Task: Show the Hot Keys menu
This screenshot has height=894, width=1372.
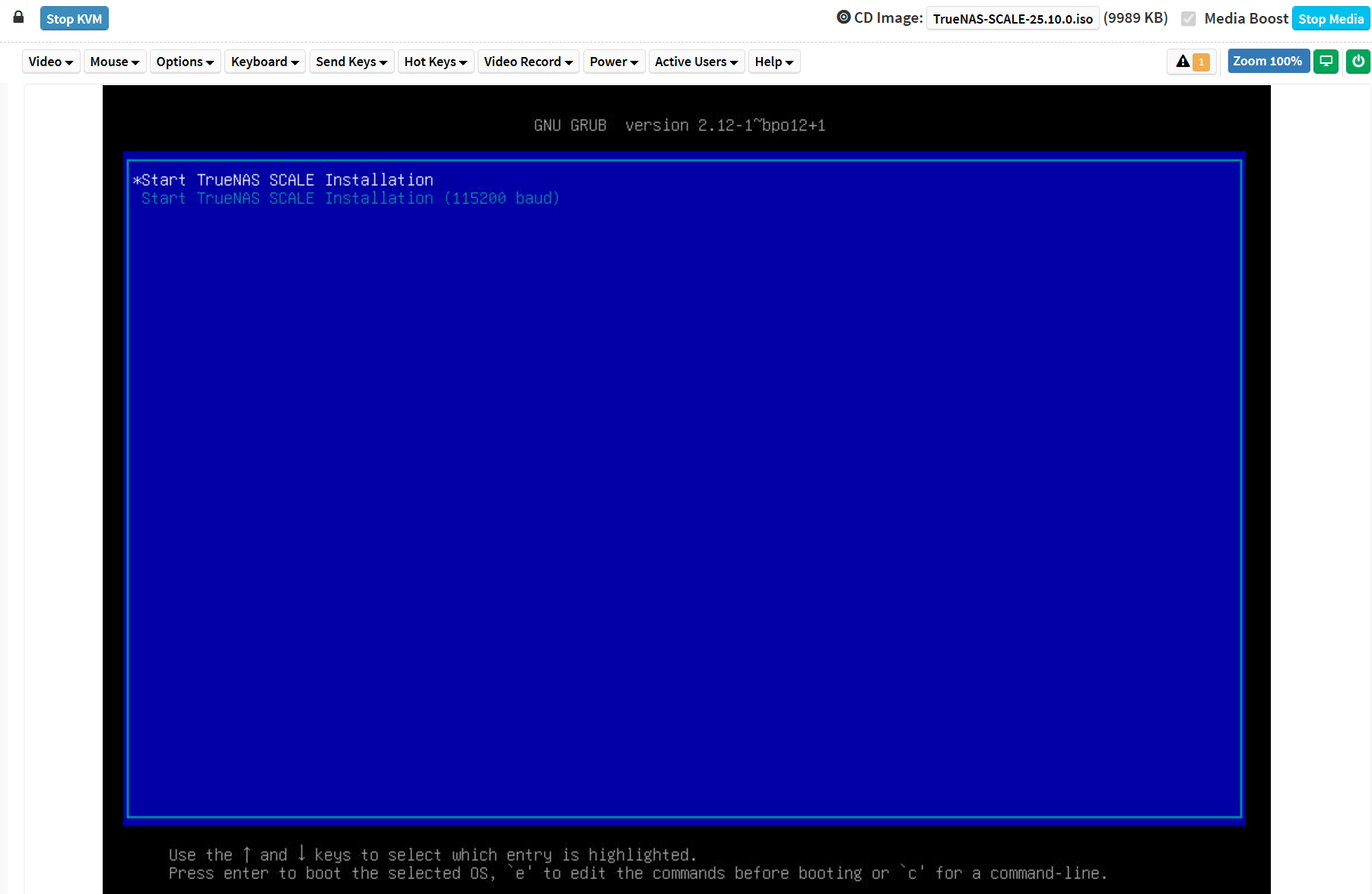Action: pyautogui.click(x=435, y=62)
